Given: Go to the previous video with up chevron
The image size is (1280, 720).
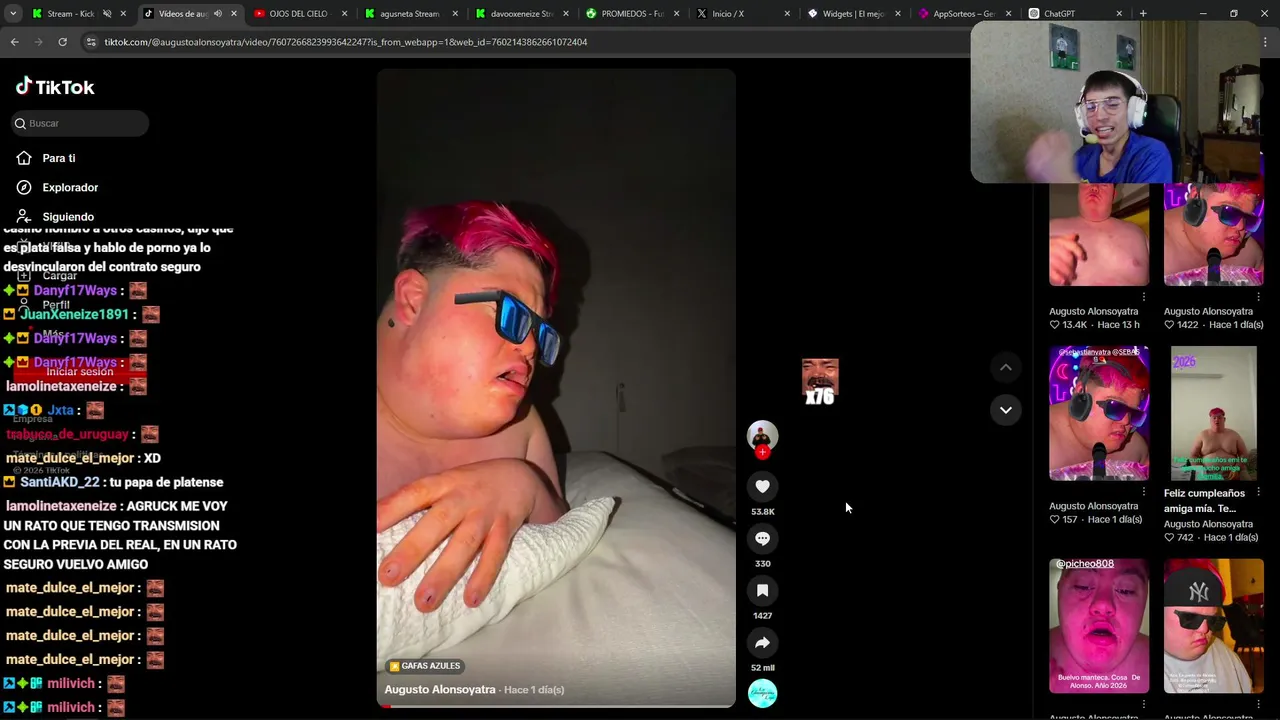Looking at the screenshot, I should tap(1006, 367).
